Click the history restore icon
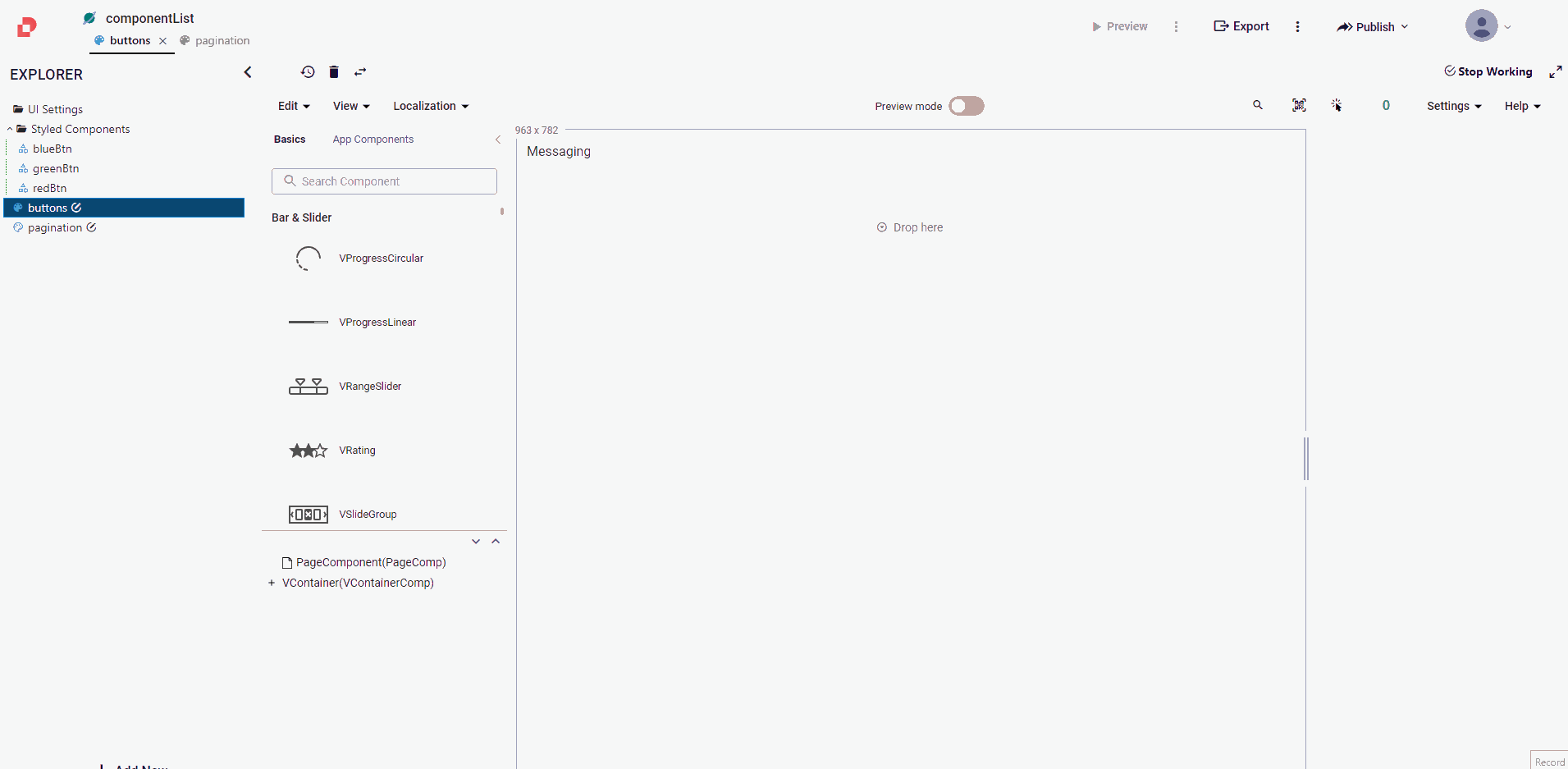 (308, 72)
